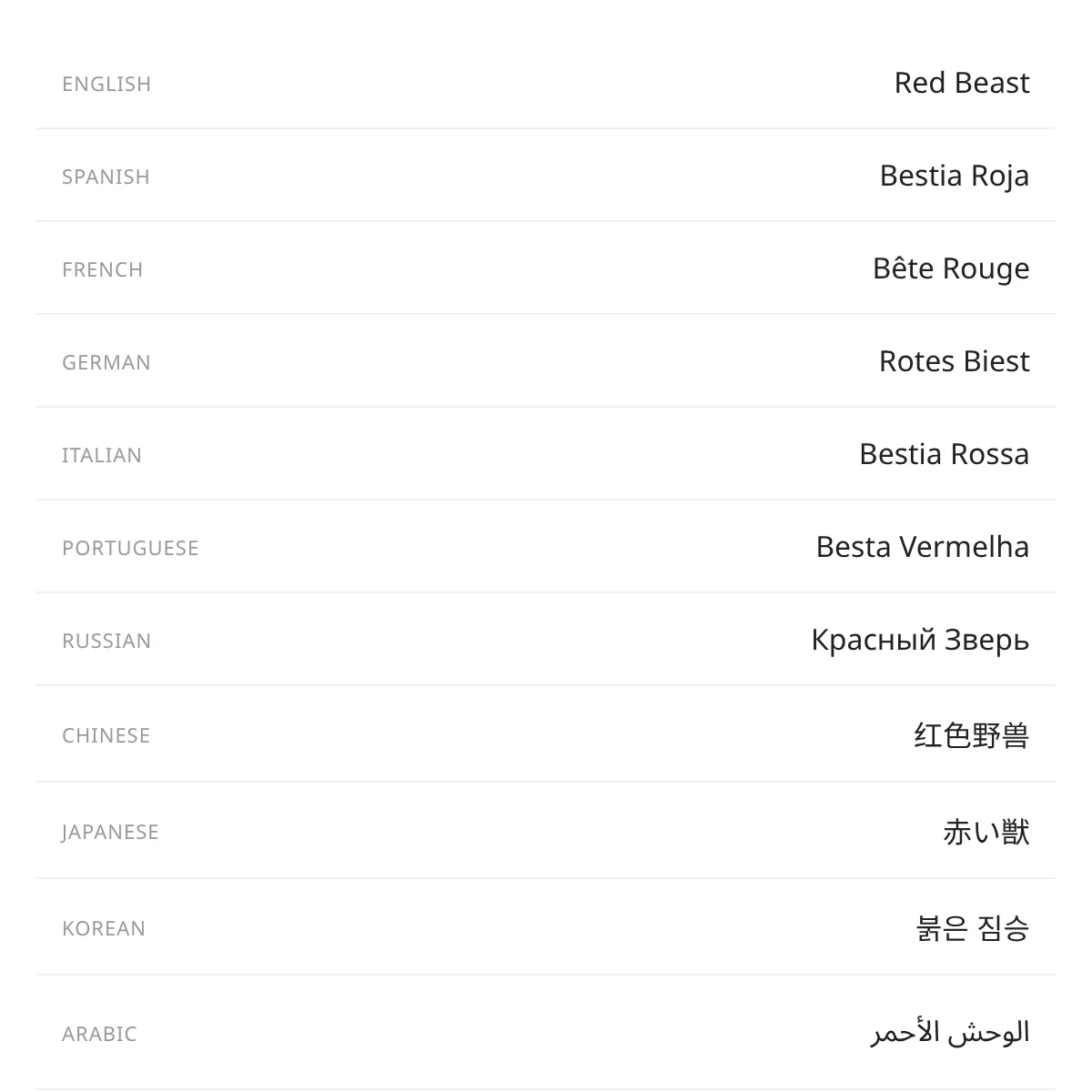This screenshot has width=1092, height=1092.
Task: Click the PORTUGUESE language label
Action: point(130,548)
